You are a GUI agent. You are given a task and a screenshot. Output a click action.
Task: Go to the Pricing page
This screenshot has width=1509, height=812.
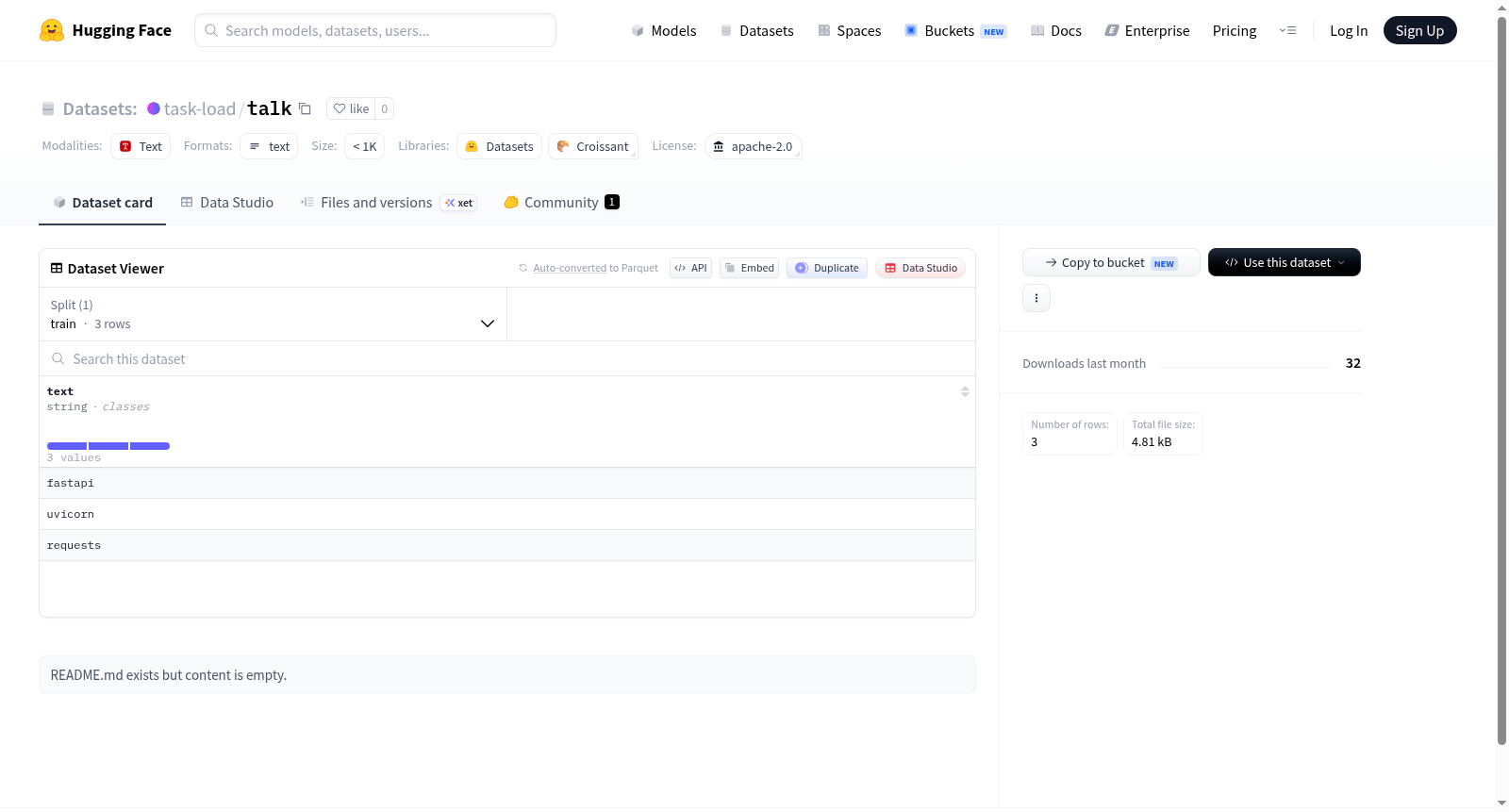pos(1235,30)
